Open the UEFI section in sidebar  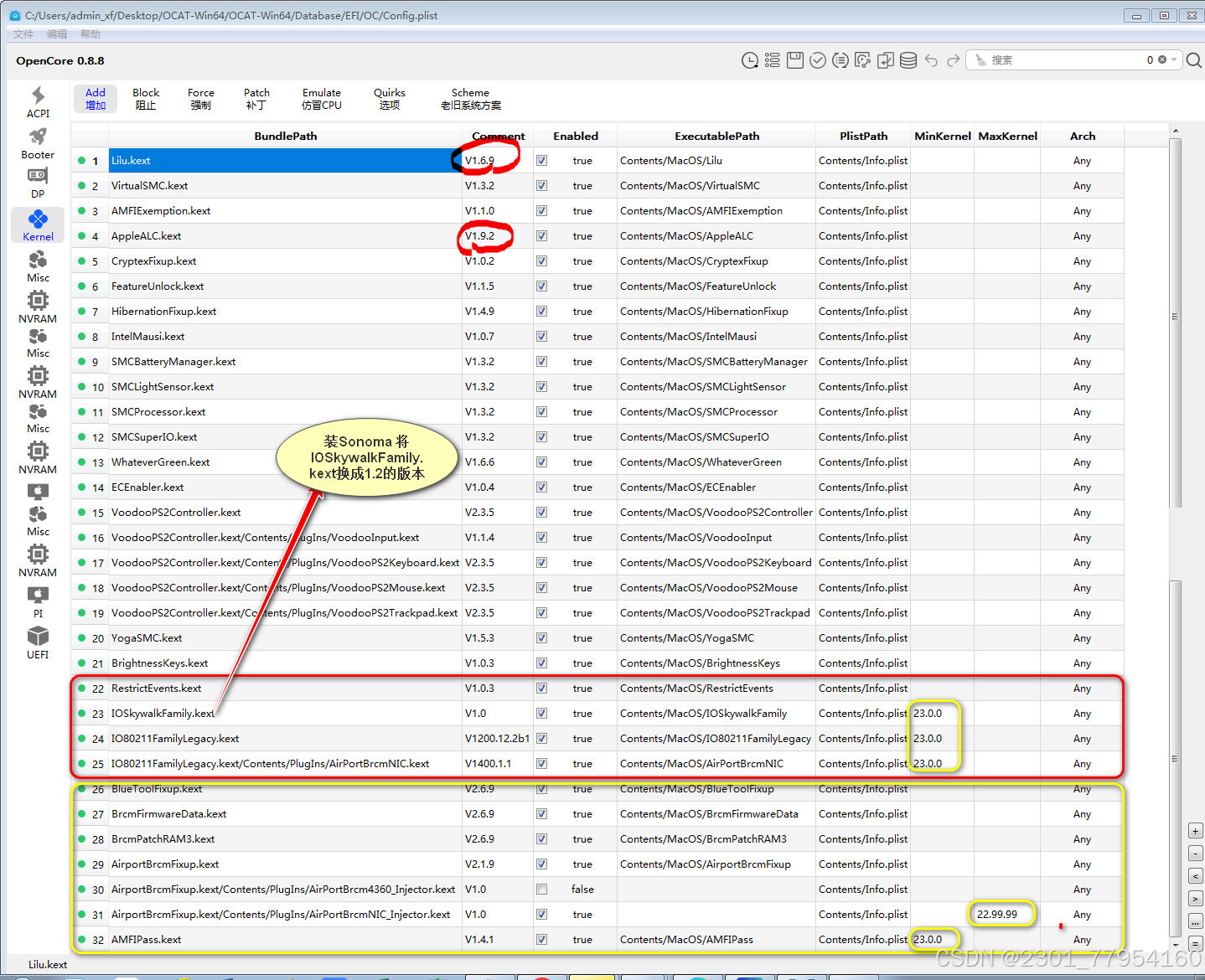click(x=38, y=643)
